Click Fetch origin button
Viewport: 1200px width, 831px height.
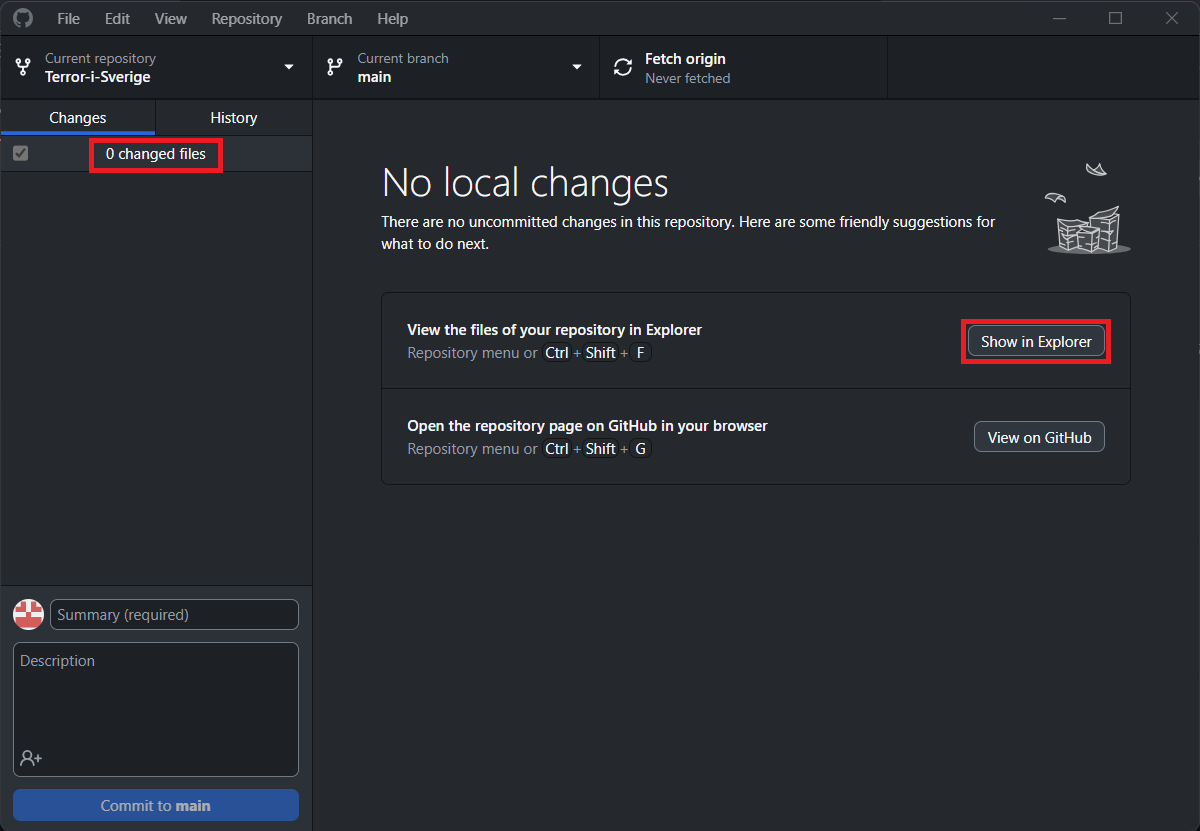(743, 68)
